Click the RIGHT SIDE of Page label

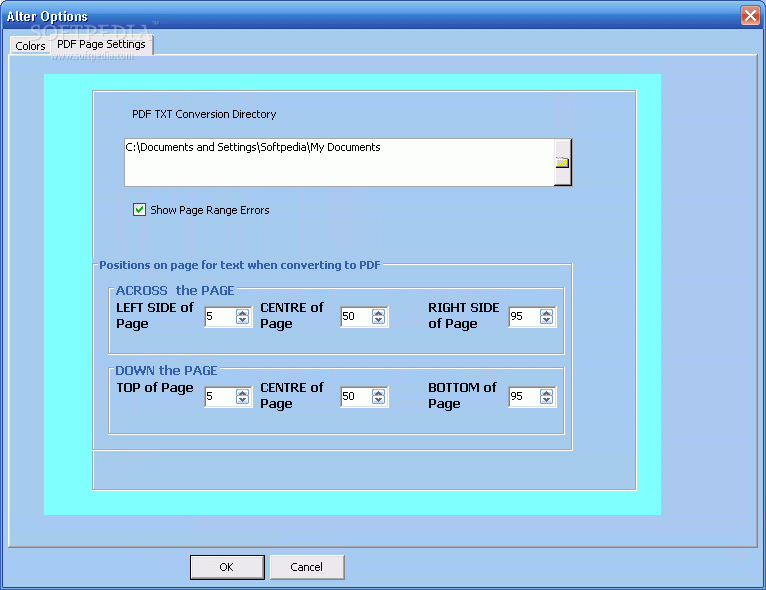464,316
